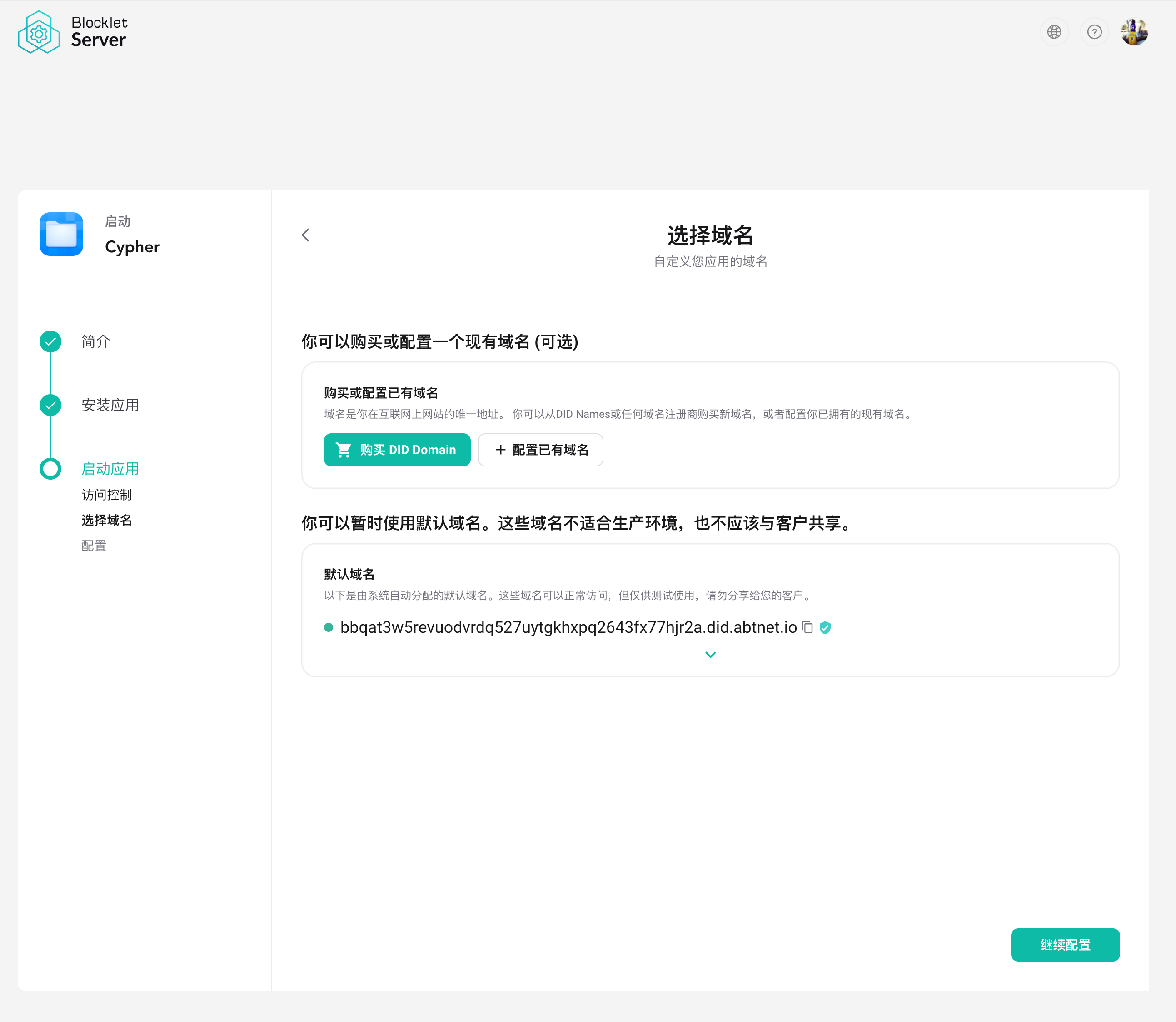Image resolution: width=1176 pixels, height=1022 pixels.
Task: Open the 访问控制 sub-step
Action: click(107, 495)
